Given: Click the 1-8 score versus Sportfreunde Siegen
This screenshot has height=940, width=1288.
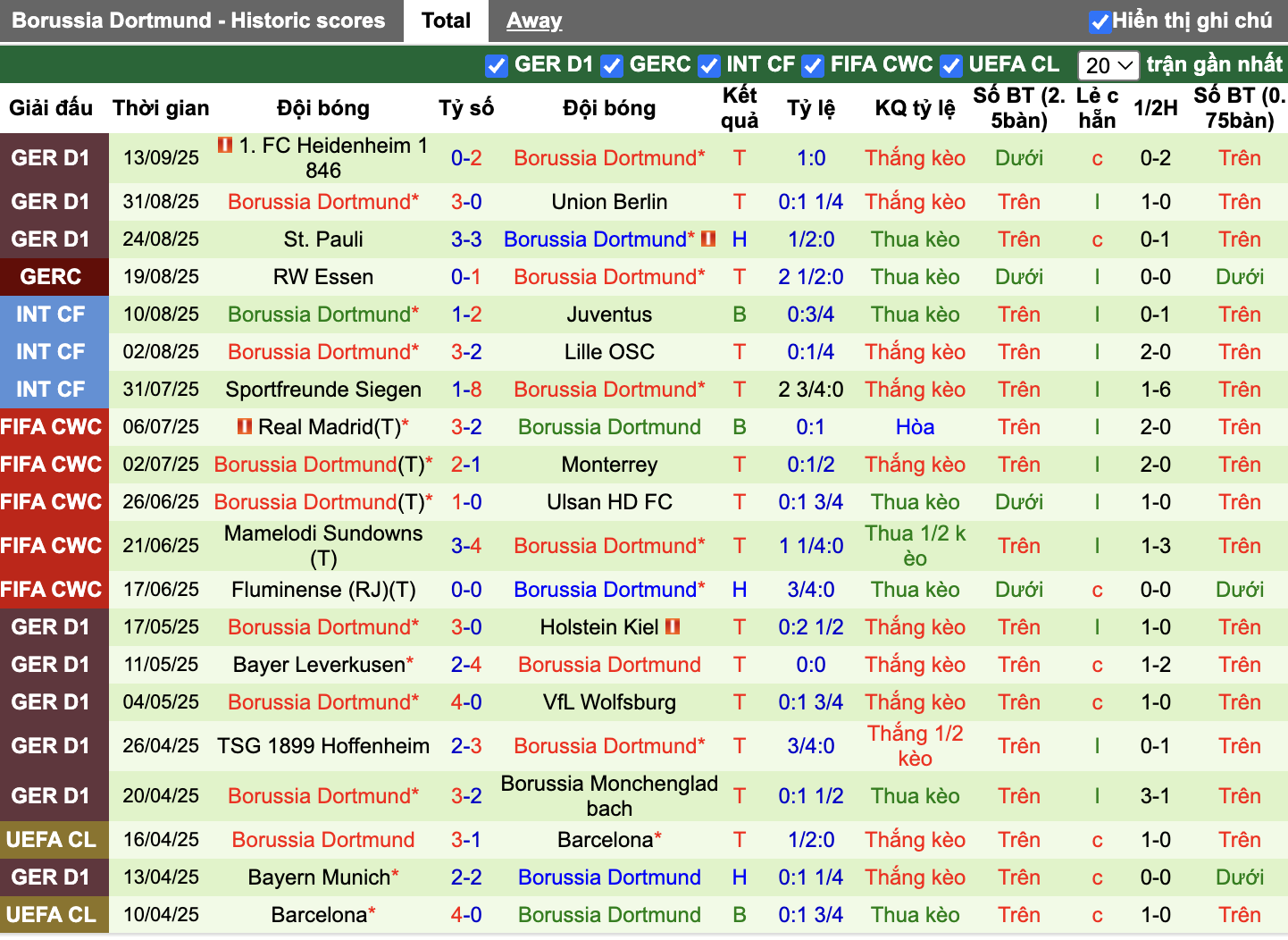Looking at the screenshot, I should point(466,390).
